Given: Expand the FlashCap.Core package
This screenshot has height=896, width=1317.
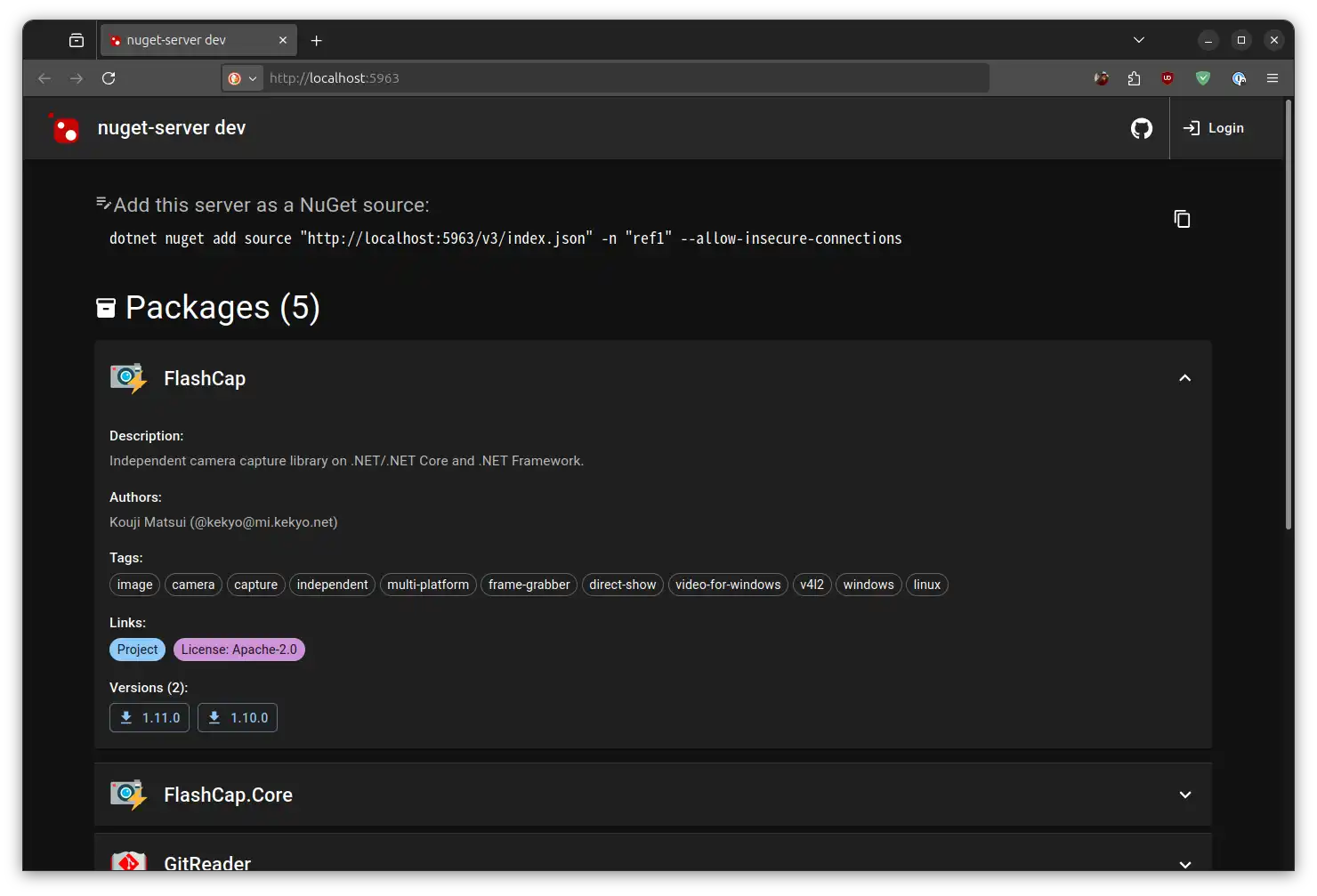Looking at the screenshot, I should coord(1184,795).
